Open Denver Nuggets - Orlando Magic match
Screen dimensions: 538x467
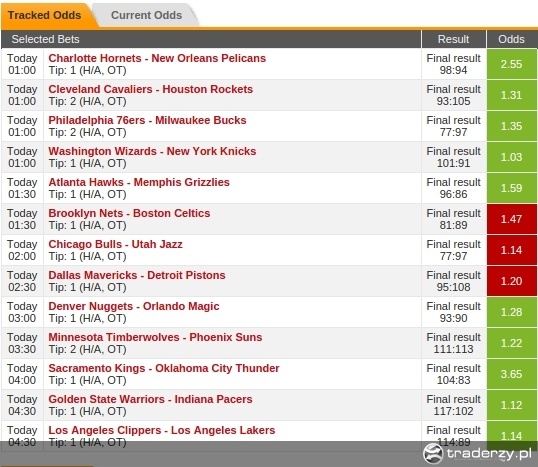[134, 306]
